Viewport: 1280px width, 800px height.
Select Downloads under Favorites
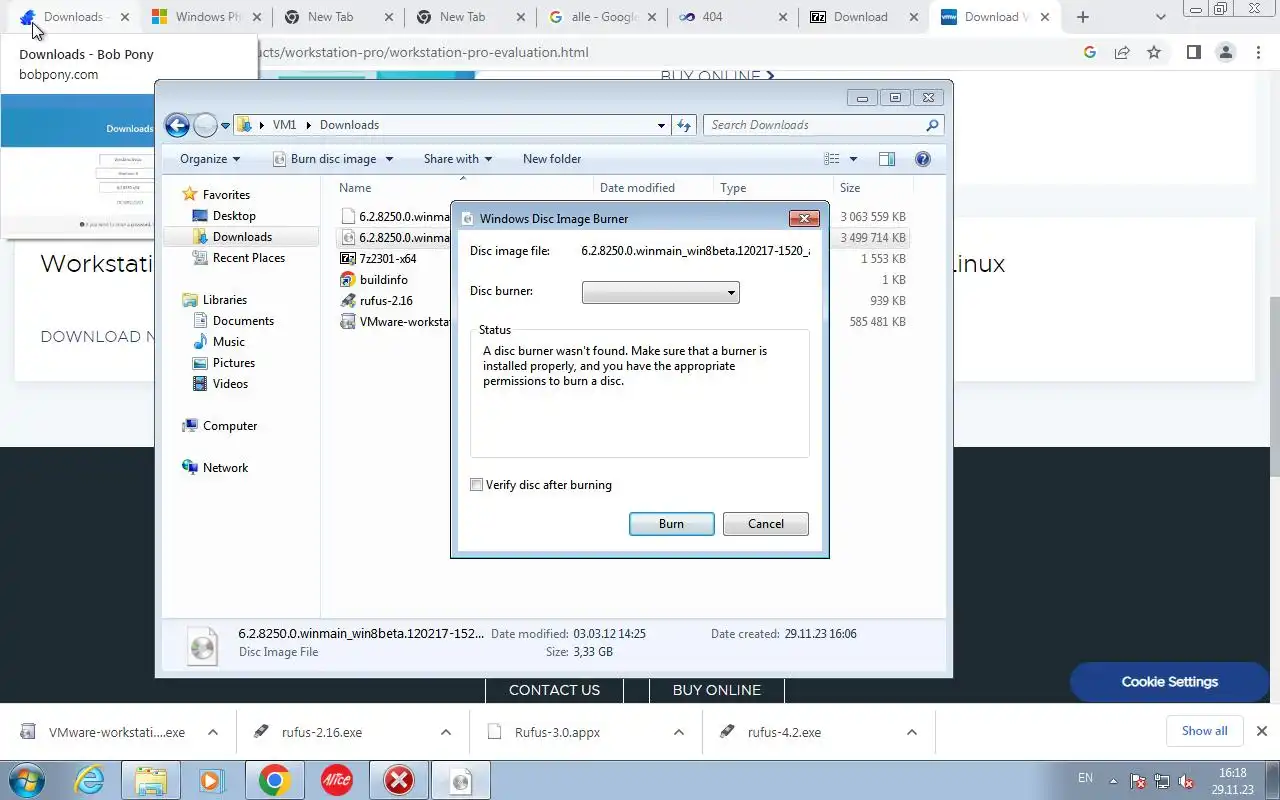pyautogui.click(x=242, y=237)
